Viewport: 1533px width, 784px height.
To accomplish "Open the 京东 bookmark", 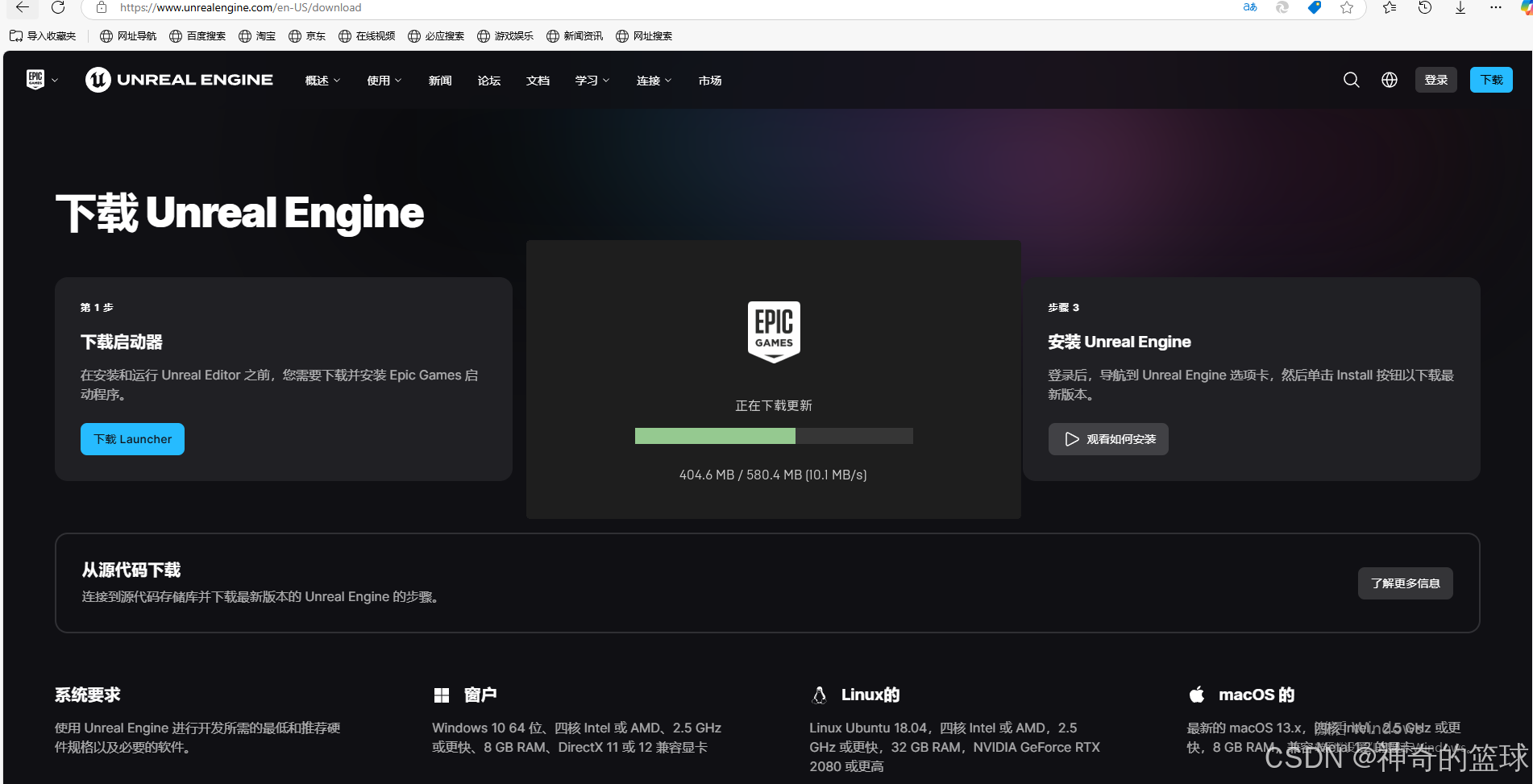I will pyautogui.click(x=307, y=35).
